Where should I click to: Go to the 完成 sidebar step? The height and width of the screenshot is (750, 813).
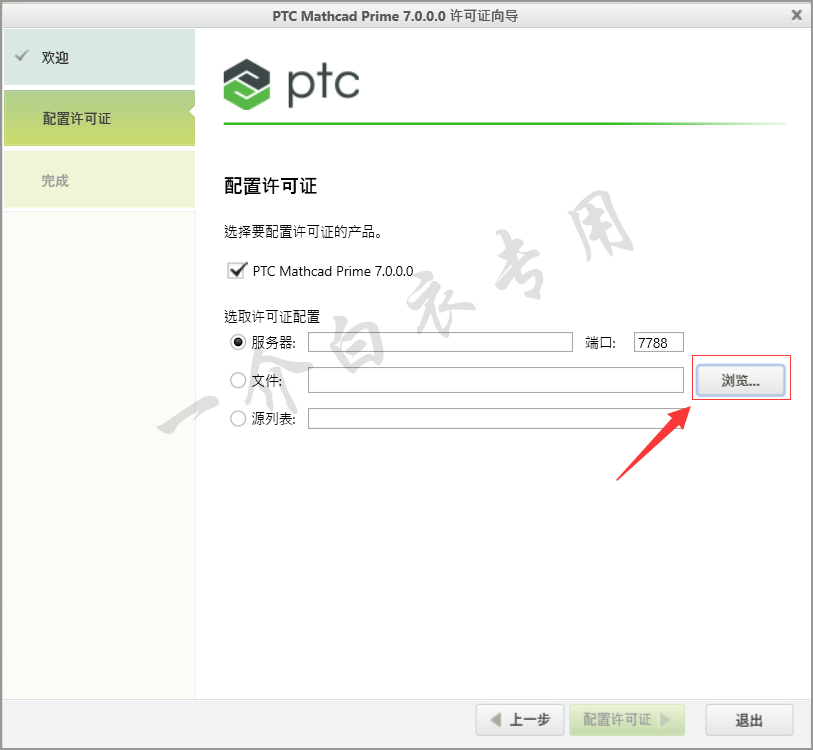[100, 180]
